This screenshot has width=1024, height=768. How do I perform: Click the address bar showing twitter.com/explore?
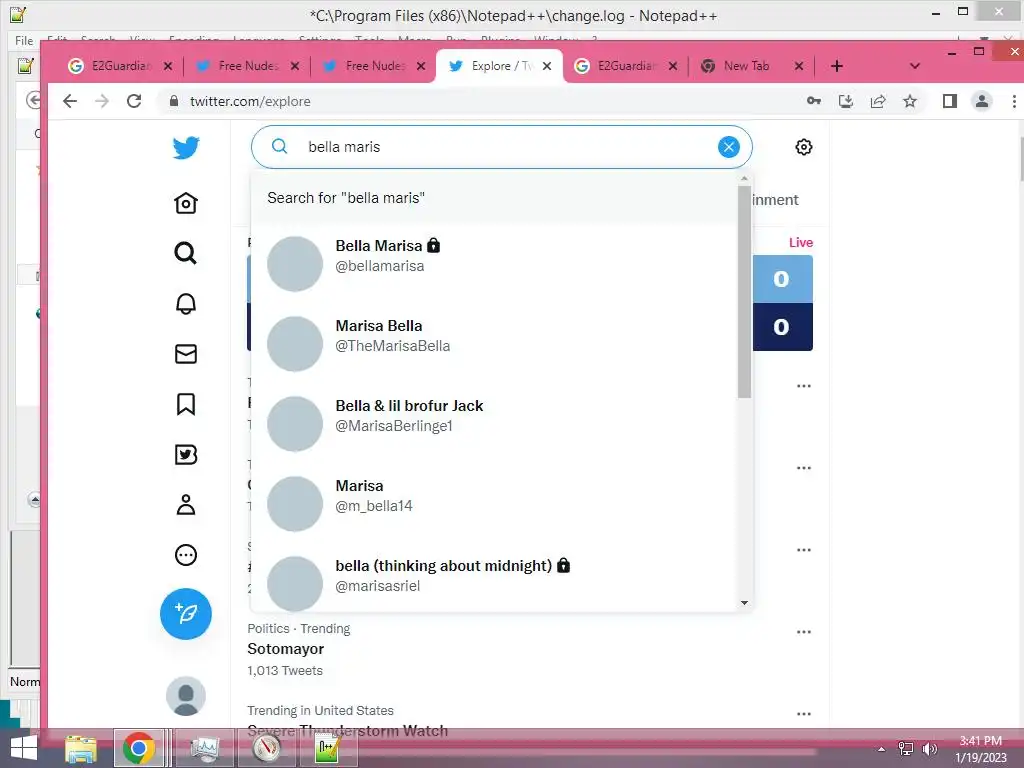pos(483,101)
